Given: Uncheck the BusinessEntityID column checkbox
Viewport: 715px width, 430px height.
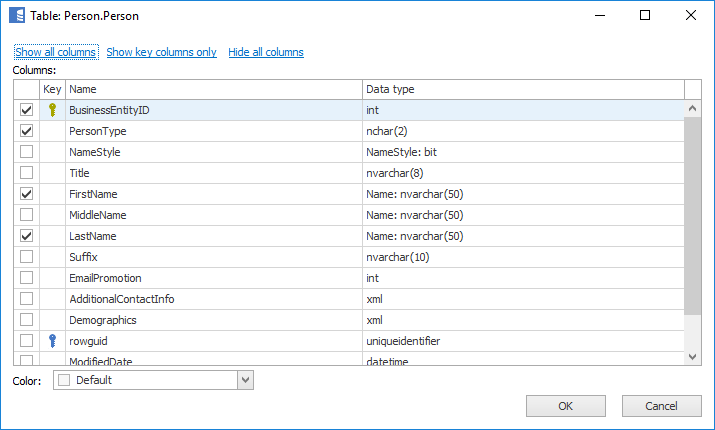Looking at the screenshot, I should pos(27,110).
